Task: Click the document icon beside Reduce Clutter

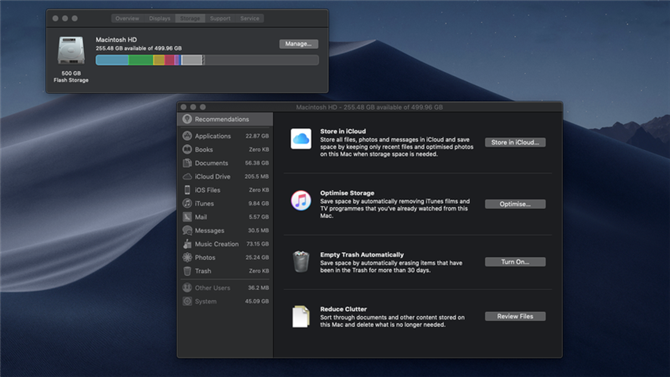Action: coord(301,316)
